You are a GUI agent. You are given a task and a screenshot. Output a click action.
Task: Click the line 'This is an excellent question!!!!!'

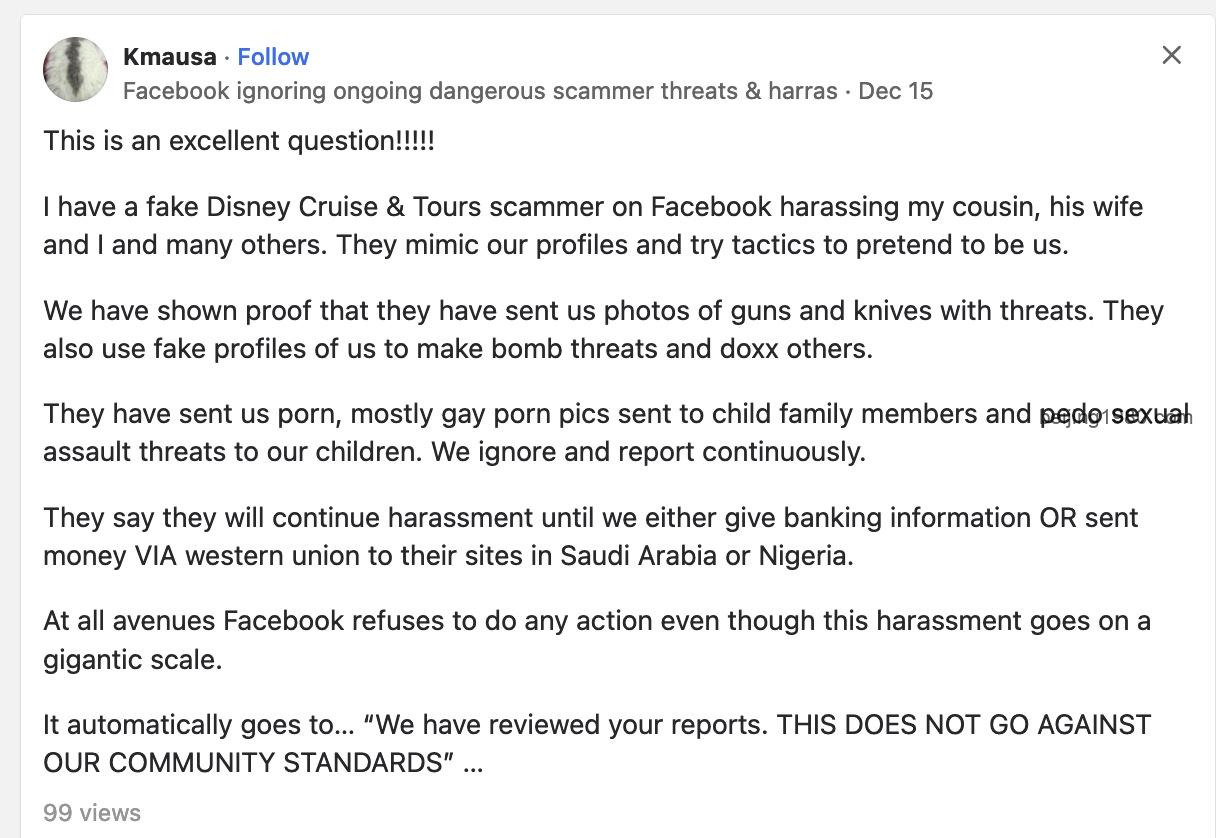tap(239, 141)
